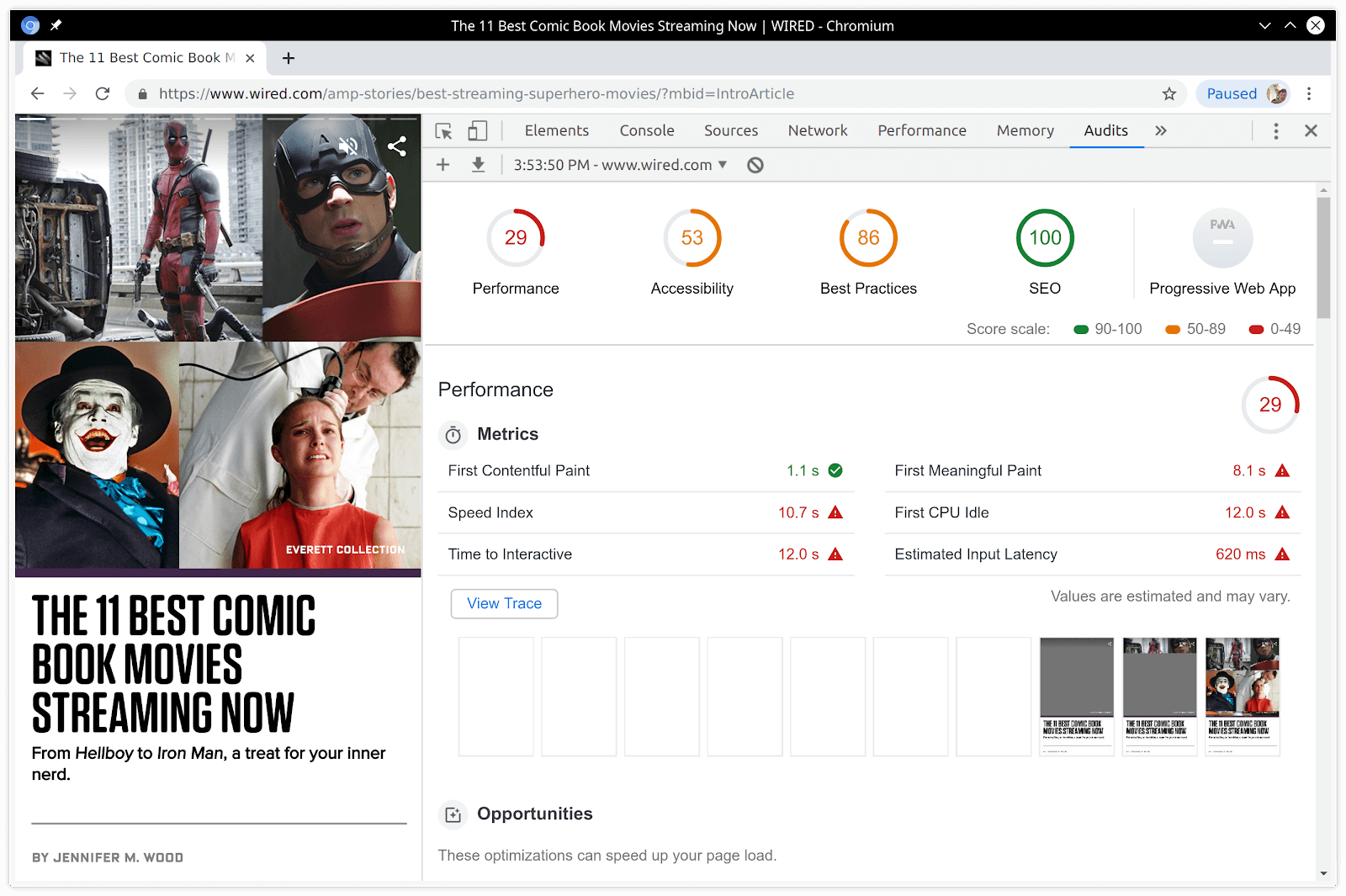1346x896 pixels.
Task: Switch to the Elements tab
Action: (557, 130)
